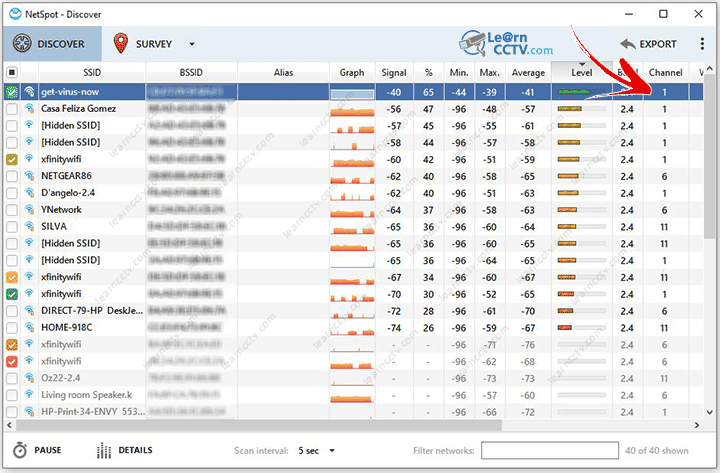Screen dimensions: 720x473
Task: Click the level bar for D'angelo-2.4
Action: pyautogui.click(x=582, y=193)
